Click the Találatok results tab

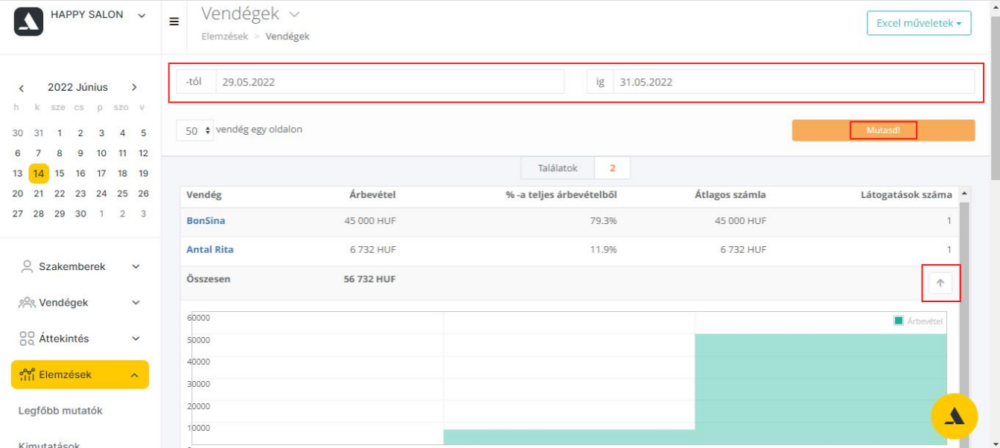[557, 168]
